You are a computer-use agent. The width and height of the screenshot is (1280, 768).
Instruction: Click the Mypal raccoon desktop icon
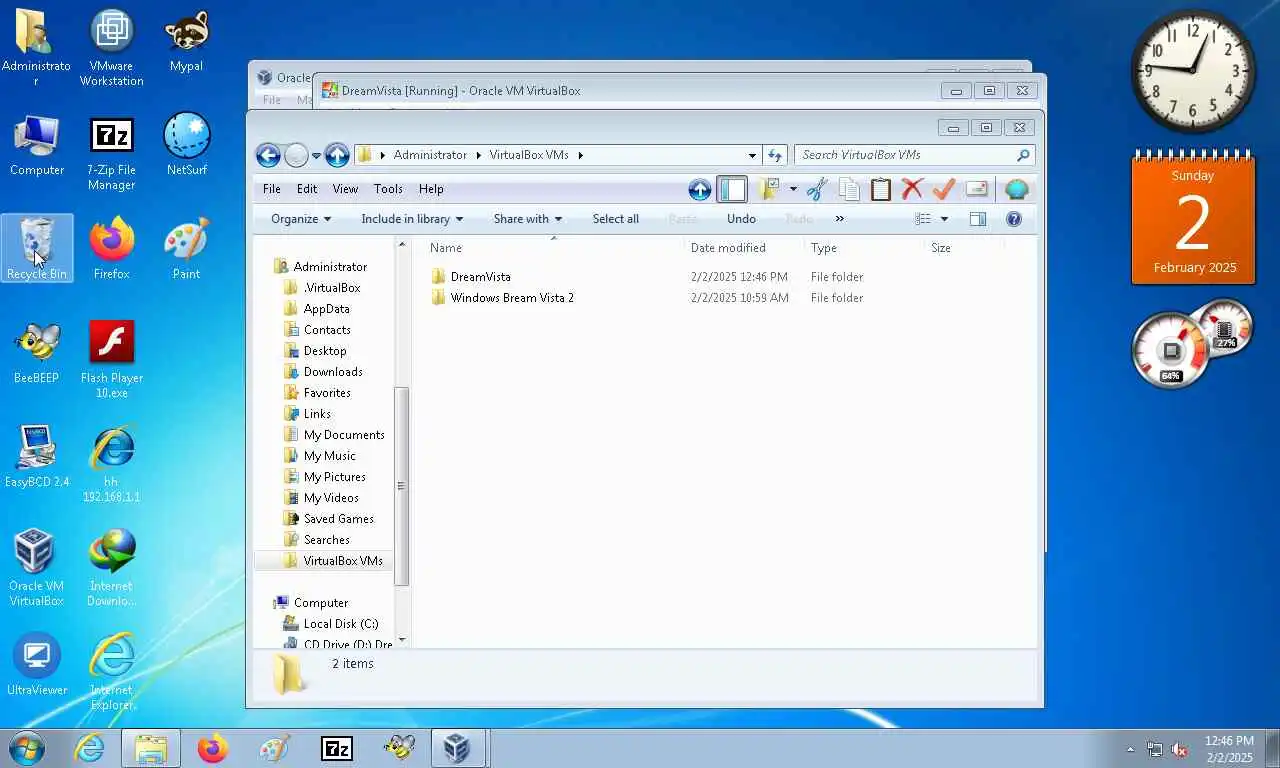[x=186, y=41]
